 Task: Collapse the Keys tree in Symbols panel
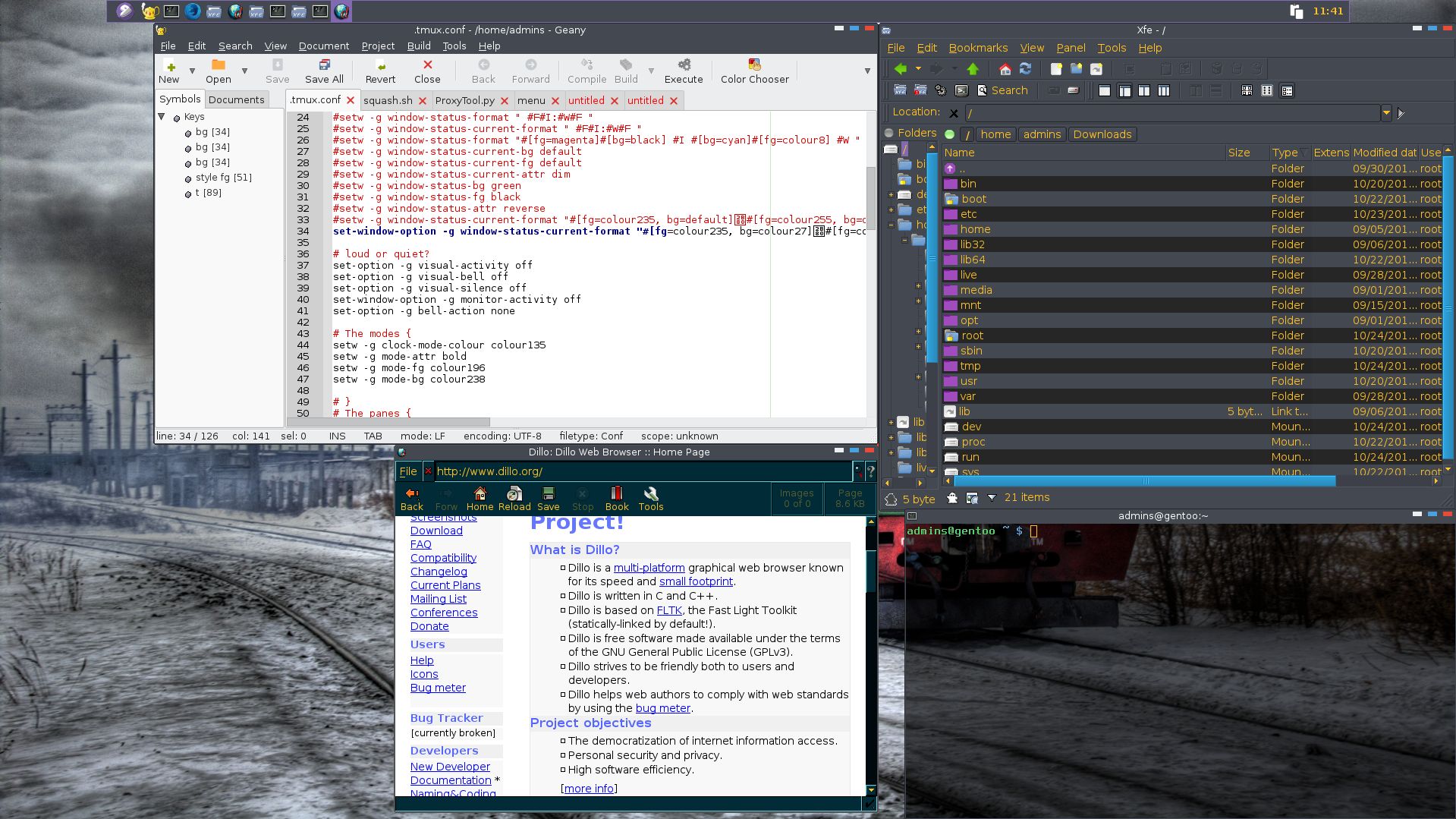(x=162, y=117)
